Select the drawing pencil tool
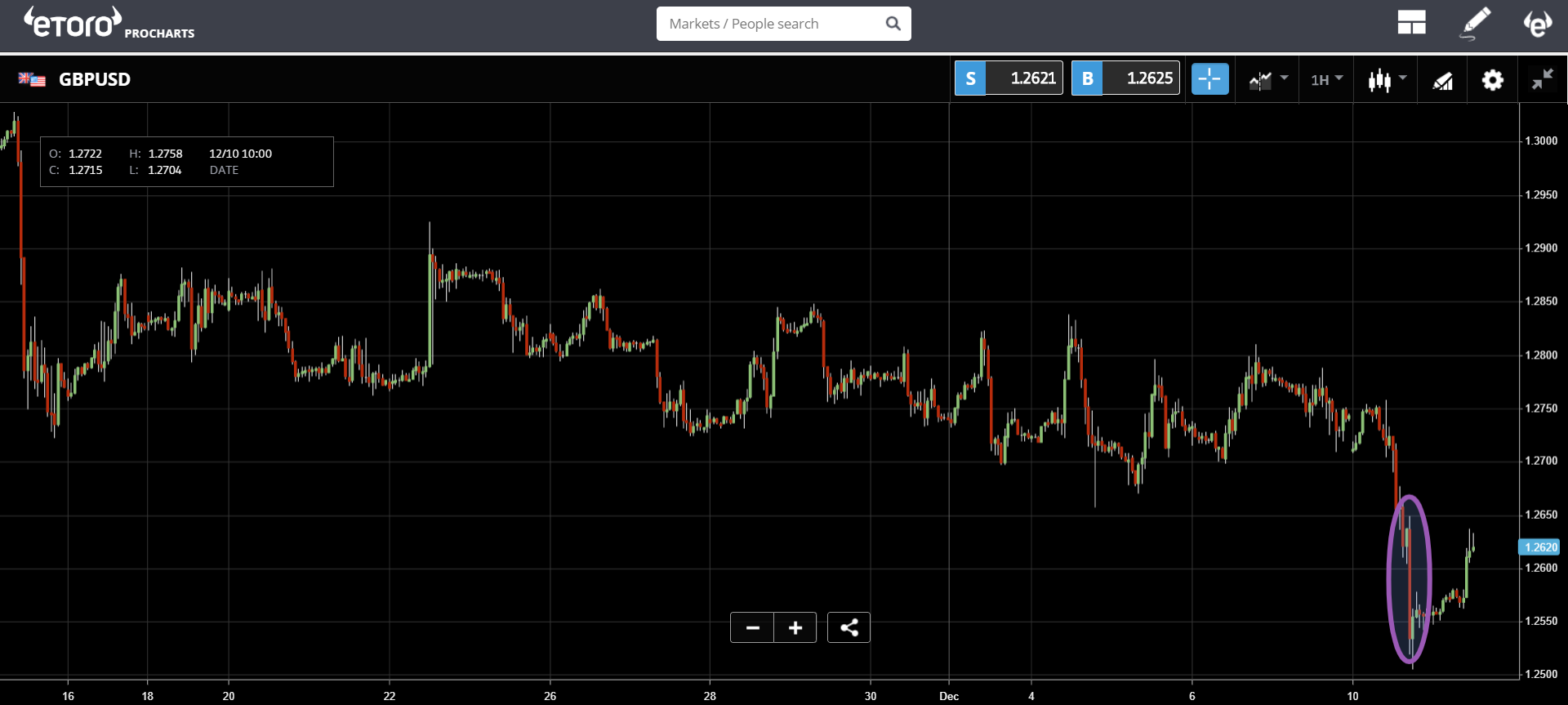This screenshot has width=1568, height=705. click(x=1475, y=23)
